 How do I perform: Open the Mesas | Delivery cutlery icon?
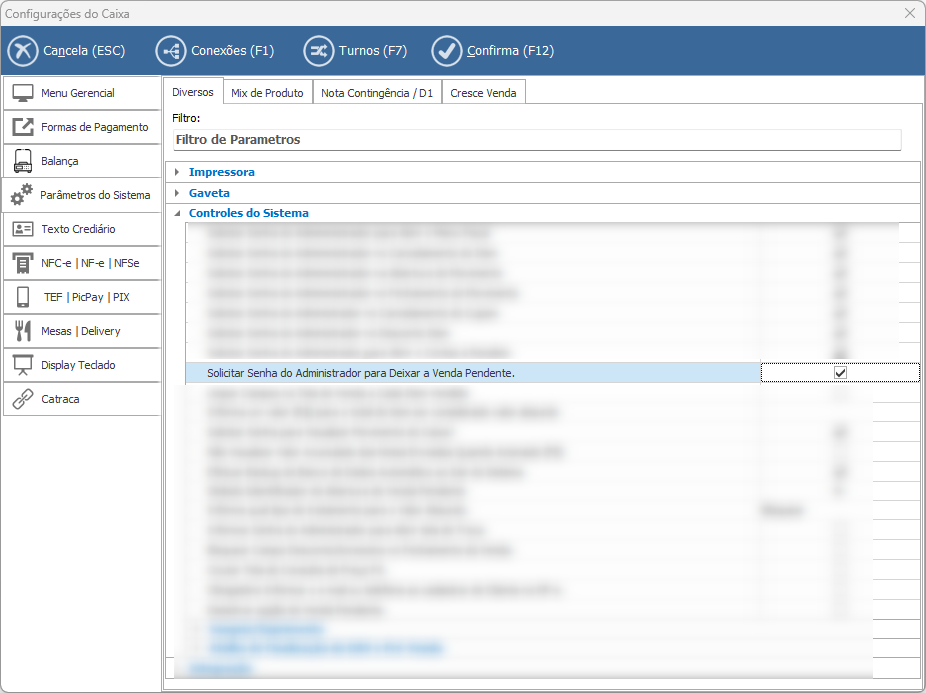[x=23, y=331]
